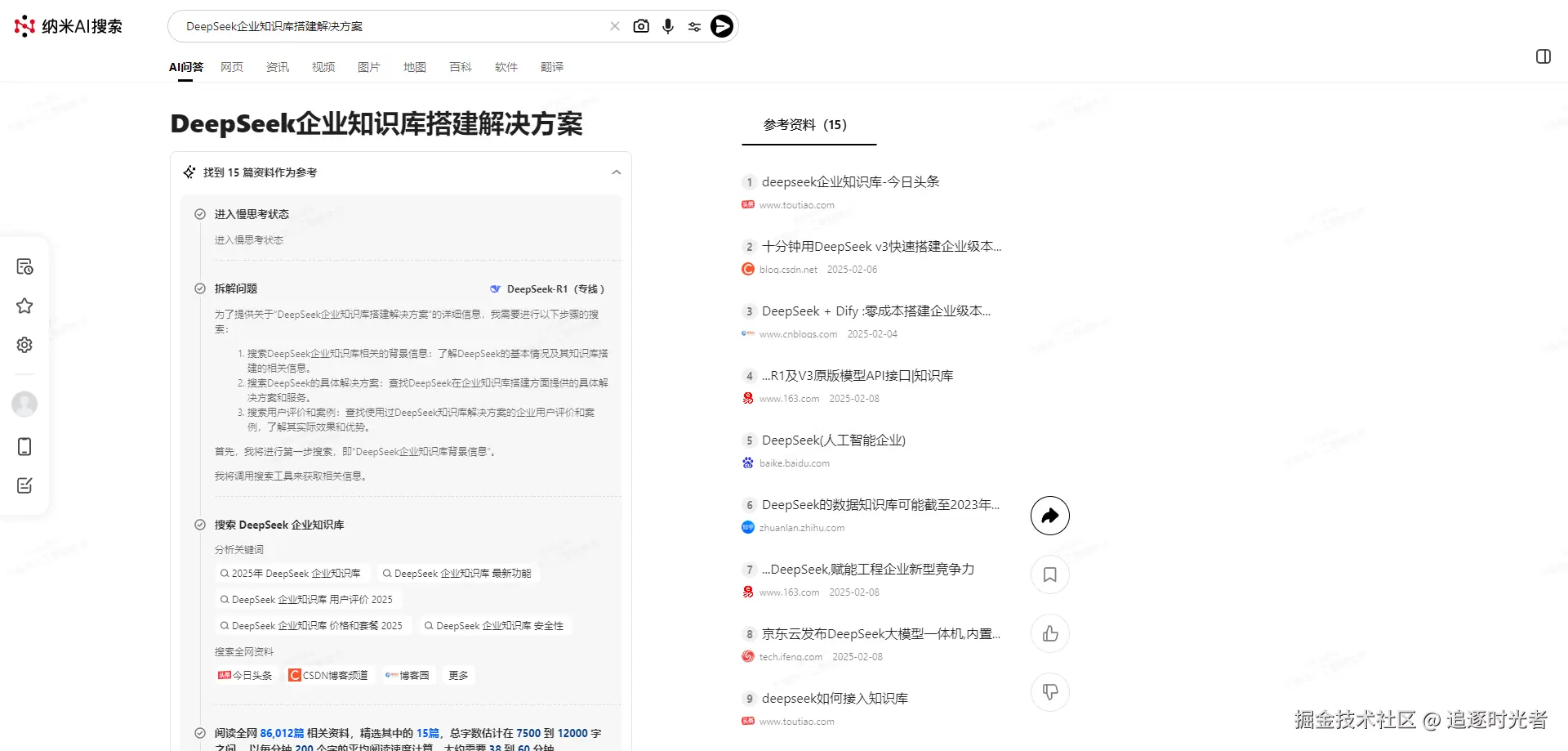Start voice input with microphone icon
The height and width of the screenshot is (751, 1568).
668,26
